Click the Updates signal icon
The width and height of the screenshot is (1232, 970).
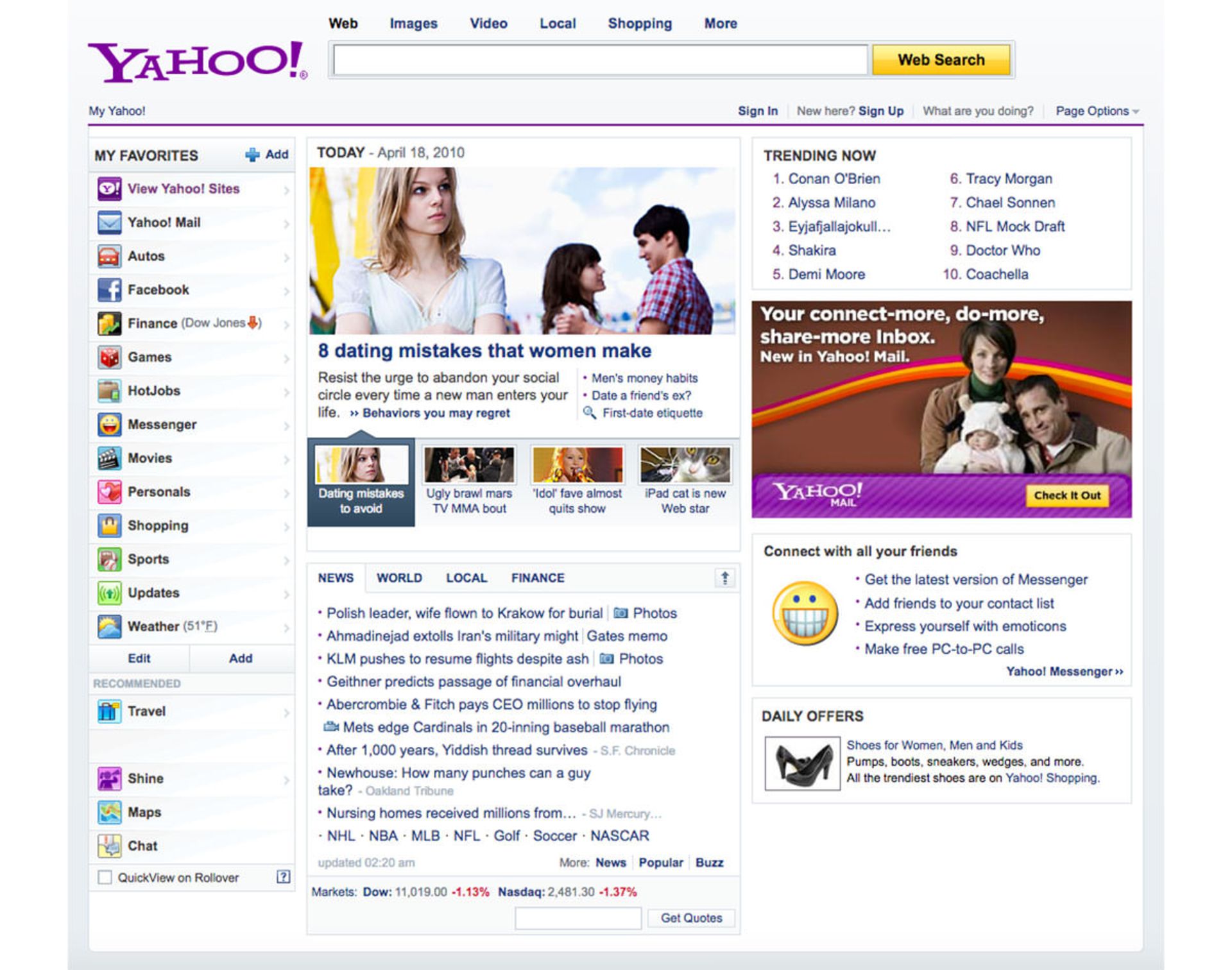pyautogui.click(x=109, y=593)
